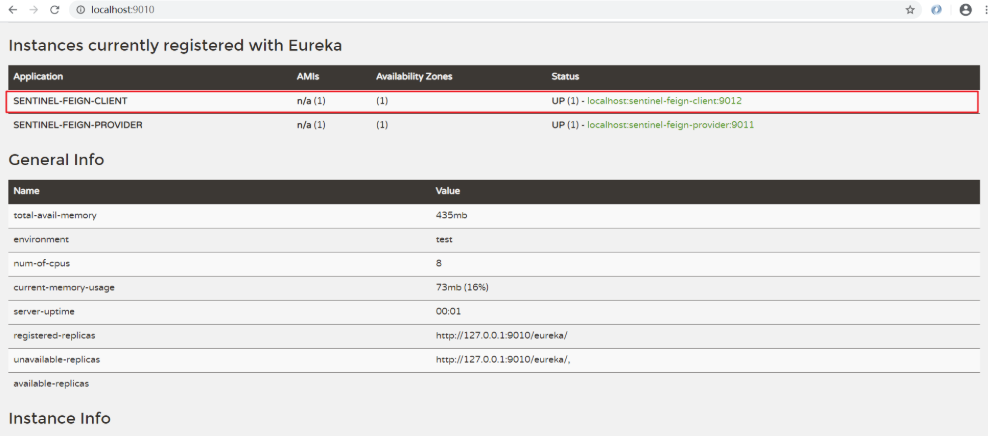The image size is (988, 436).
Task: View site information icon in address bar
Action: 81,10
